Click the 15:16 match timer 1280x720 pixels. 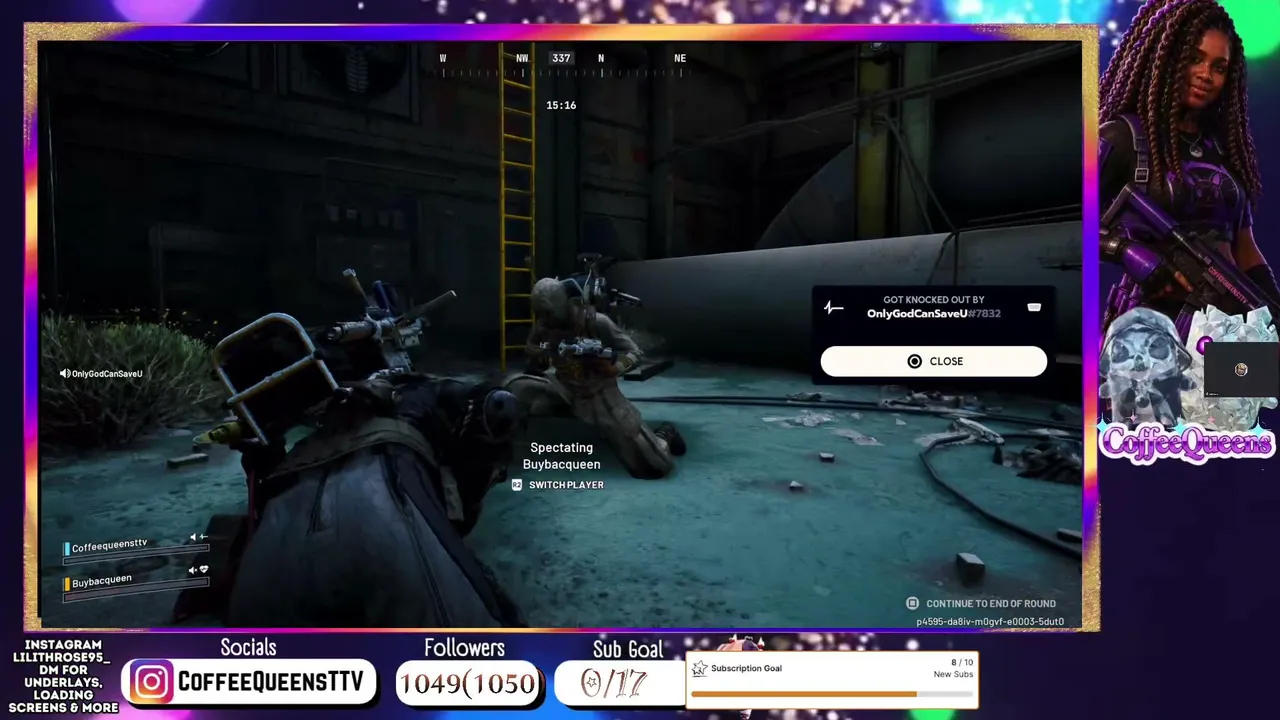tap(561, 105)
